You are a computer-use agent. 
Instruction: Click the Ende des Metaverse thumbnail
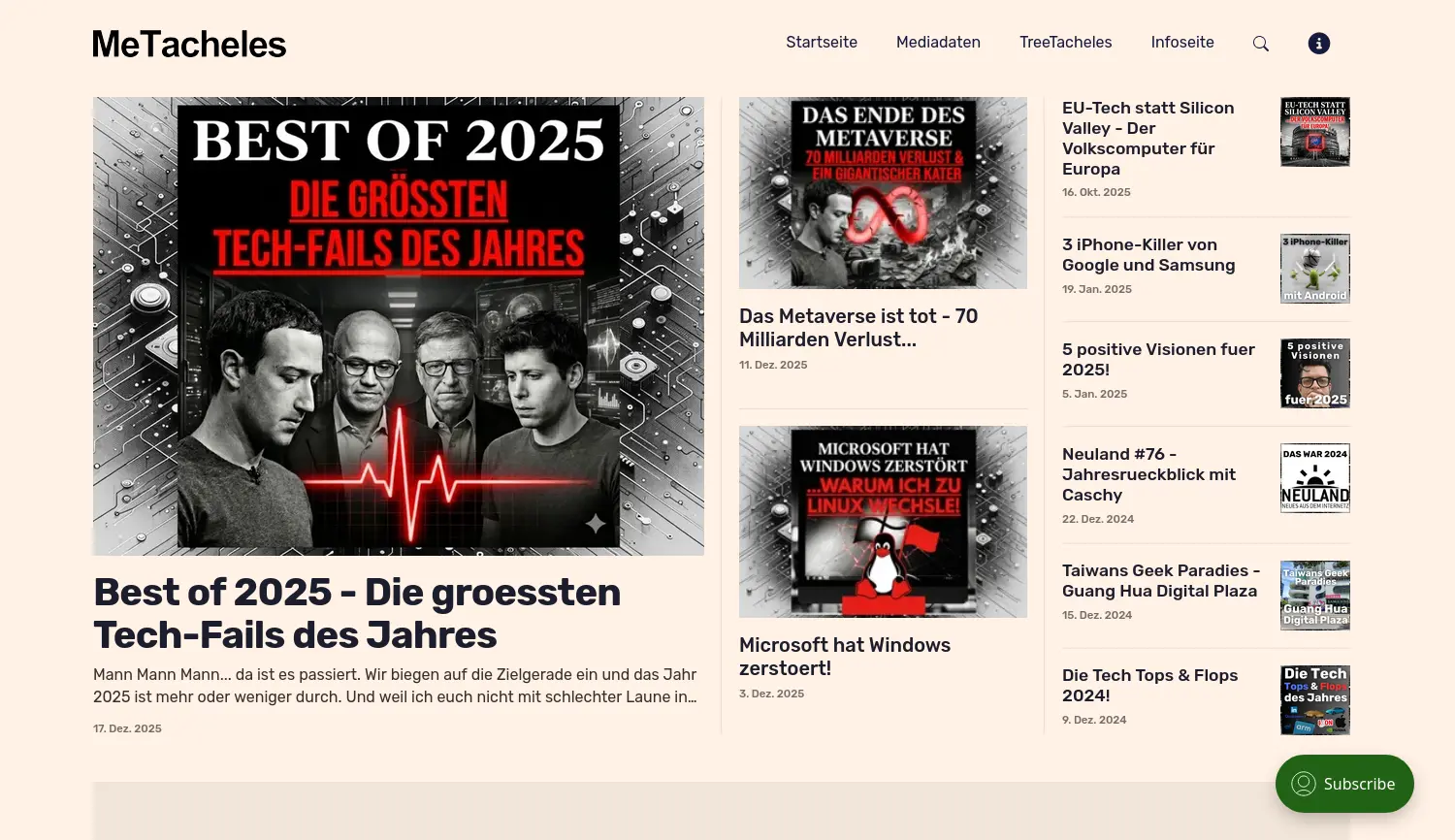coord(883,193)
